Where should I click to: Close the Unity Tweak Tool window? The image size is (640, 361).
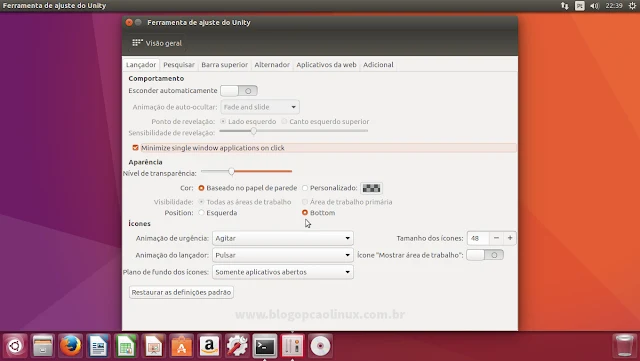129,22
